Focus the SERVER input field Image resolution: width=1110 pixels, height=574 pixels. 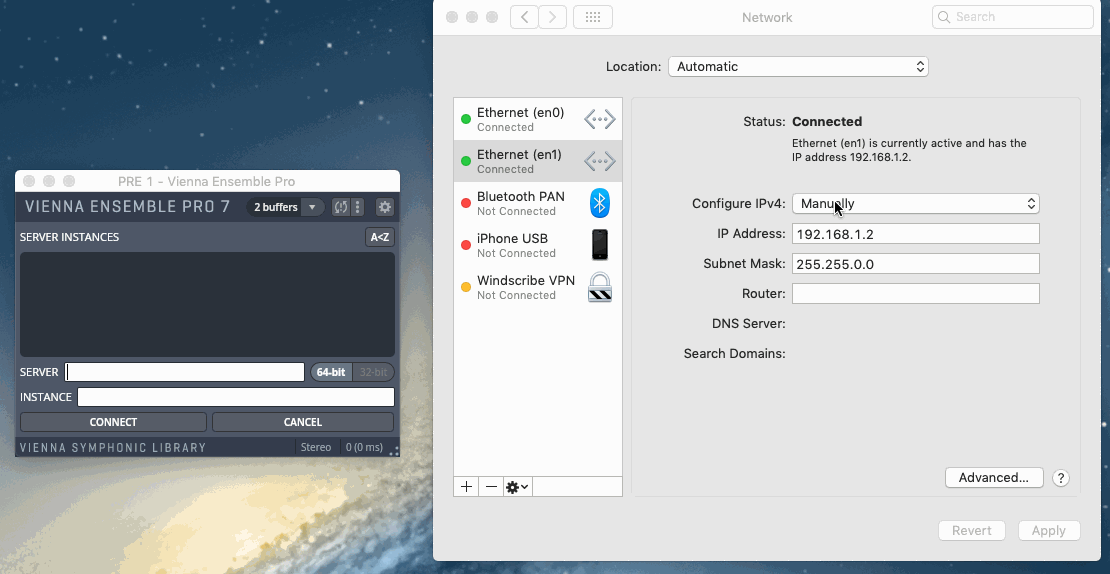(185, 372)
